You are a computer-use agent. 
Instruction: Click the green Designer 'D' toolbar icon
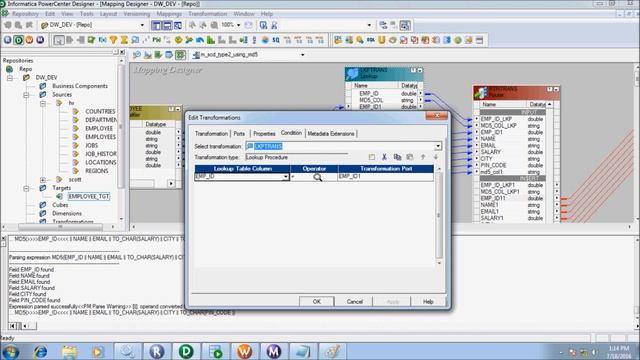coord(19,40)
